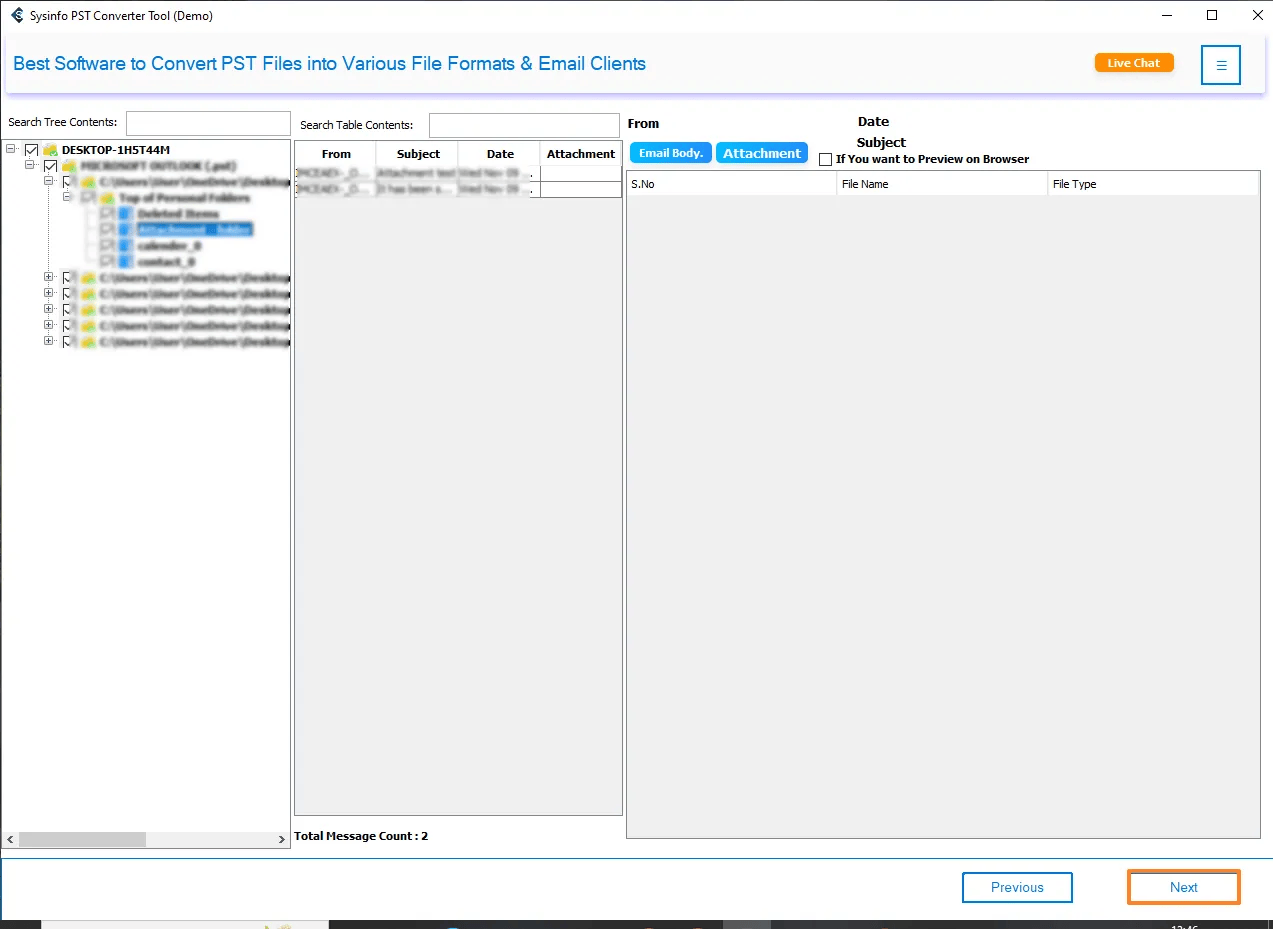
Task: Focus the Search Table Contents field
Action: 524,125
